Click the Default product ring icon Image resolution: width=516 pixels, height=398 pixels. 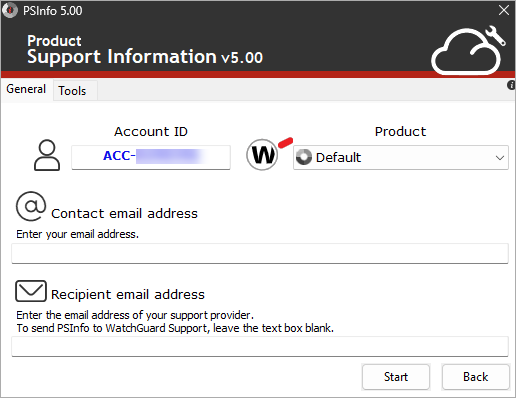304,157
